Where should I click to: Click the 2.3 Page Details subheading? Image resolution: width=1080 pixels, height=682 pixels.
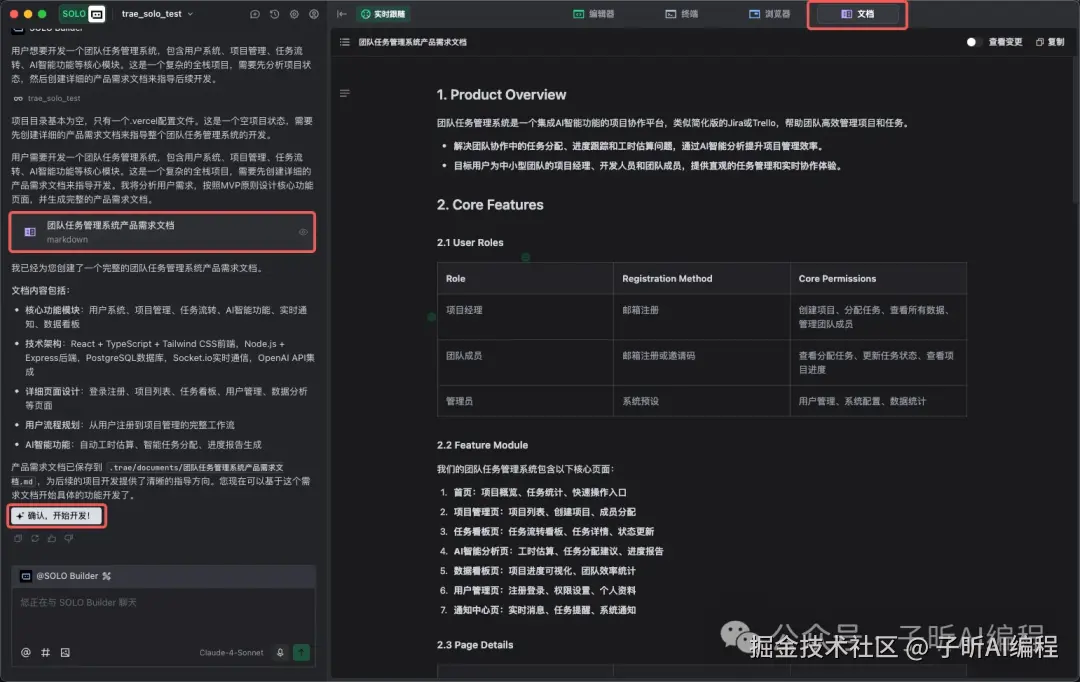(x=475, y=645)
